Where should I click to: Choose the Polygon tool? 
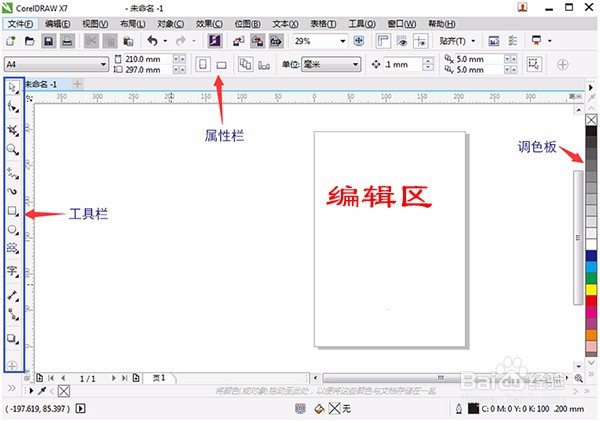coord(13,248)
